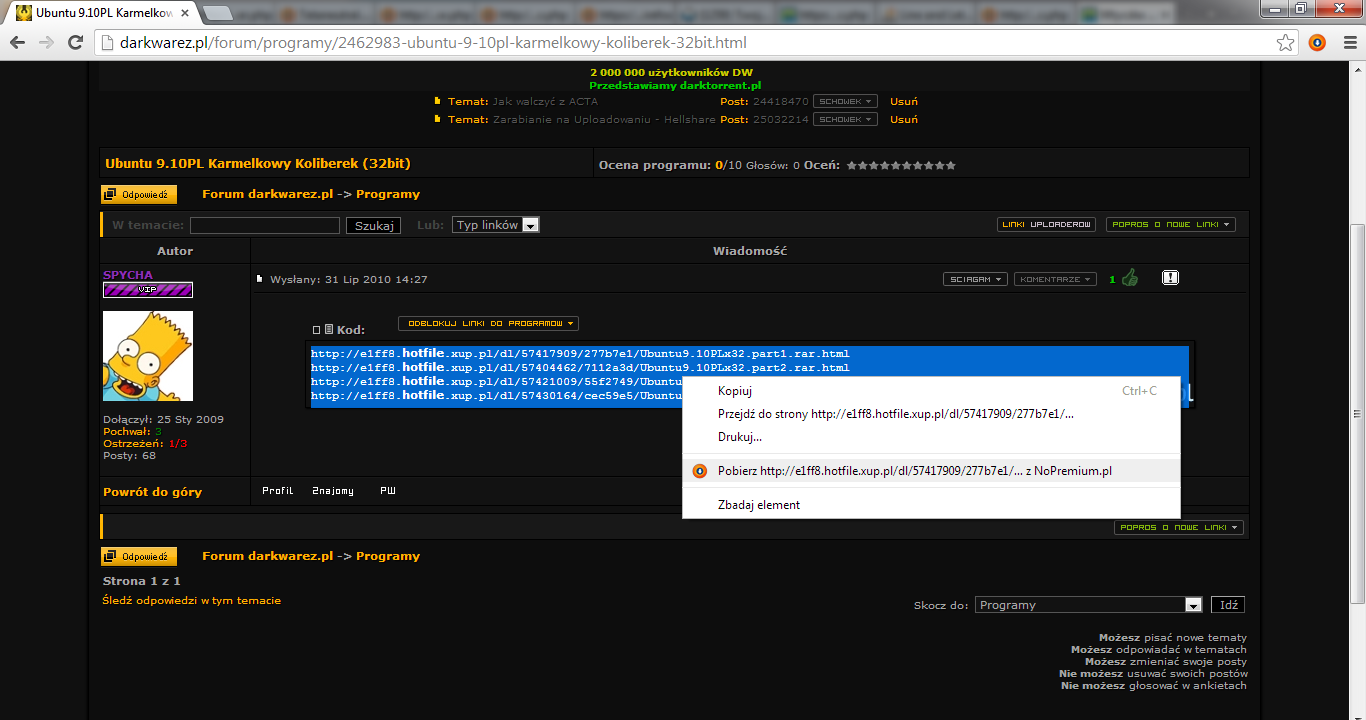Click small post icon beside 'Wysłany' date
Image resolution: width=1366 pixels, height=720 pixels.
(260, 279)
